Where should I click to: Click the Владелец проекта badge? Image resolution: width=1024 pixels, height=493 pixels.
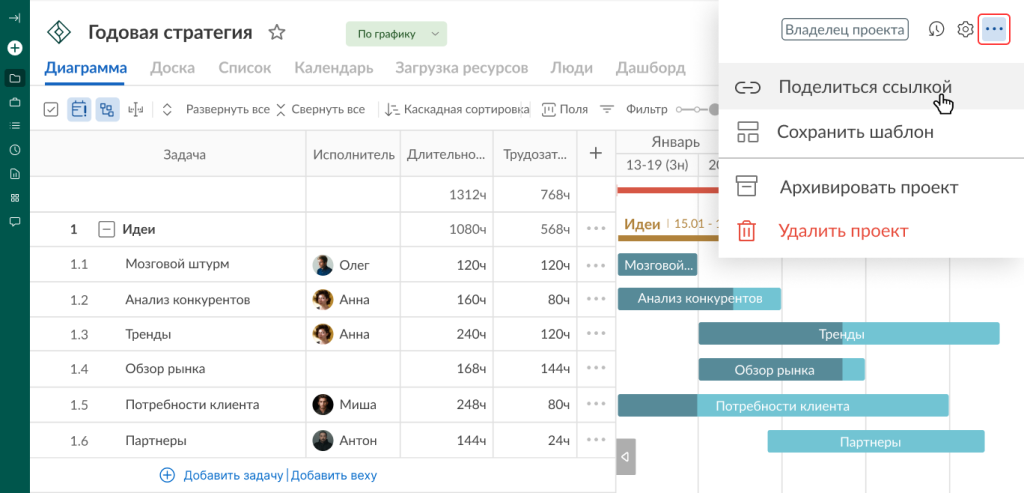(845, 29)
